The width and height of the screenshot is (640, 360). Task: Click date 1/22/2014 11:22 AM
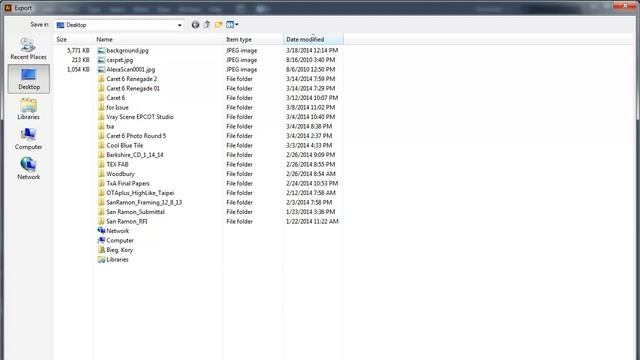[312, 222]
